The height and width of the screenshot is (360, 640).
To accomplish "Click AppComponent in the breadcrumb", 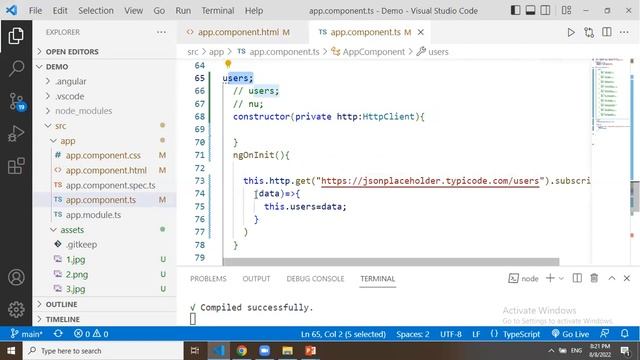I will pos(373,52).
